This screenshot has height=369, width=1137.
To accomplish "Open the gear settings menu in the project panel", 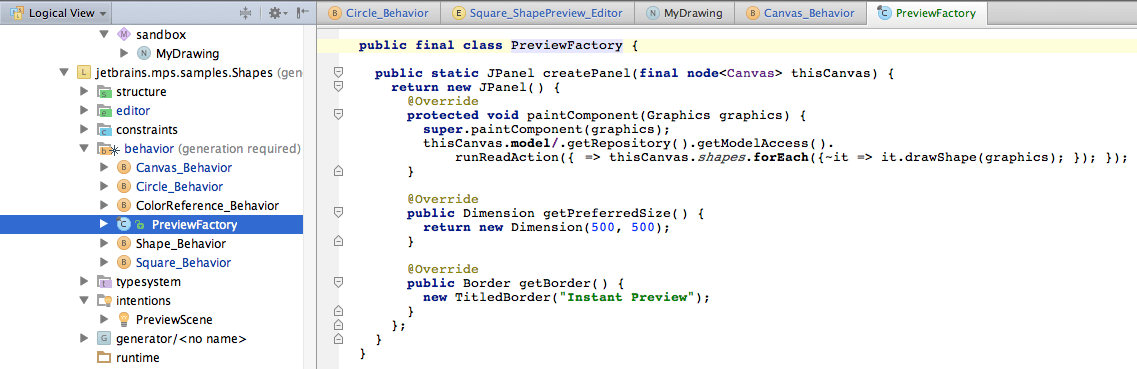I will tap(276, 13).
